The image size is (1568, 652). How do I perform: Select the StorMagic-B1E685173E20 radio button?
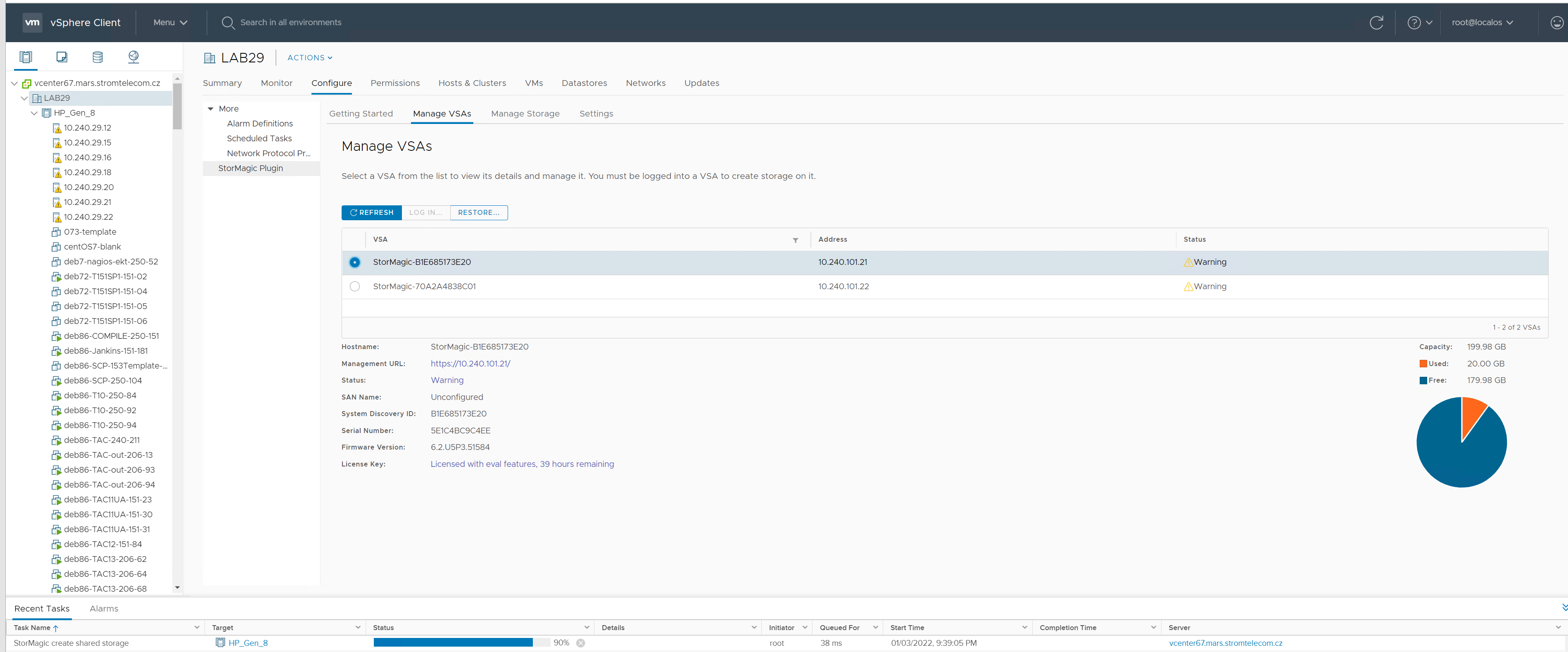pyautogui.click(x=354, y=262)
